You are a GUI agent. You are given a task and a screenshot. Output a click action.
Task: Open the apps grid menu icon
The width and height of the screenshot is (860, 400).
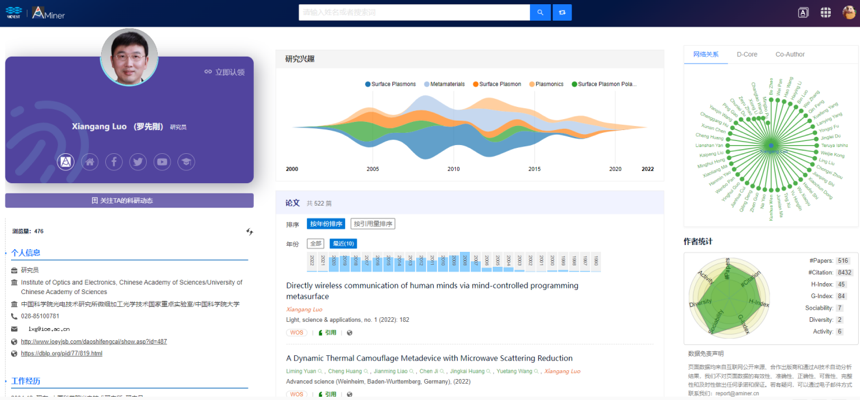coord(825,12)
